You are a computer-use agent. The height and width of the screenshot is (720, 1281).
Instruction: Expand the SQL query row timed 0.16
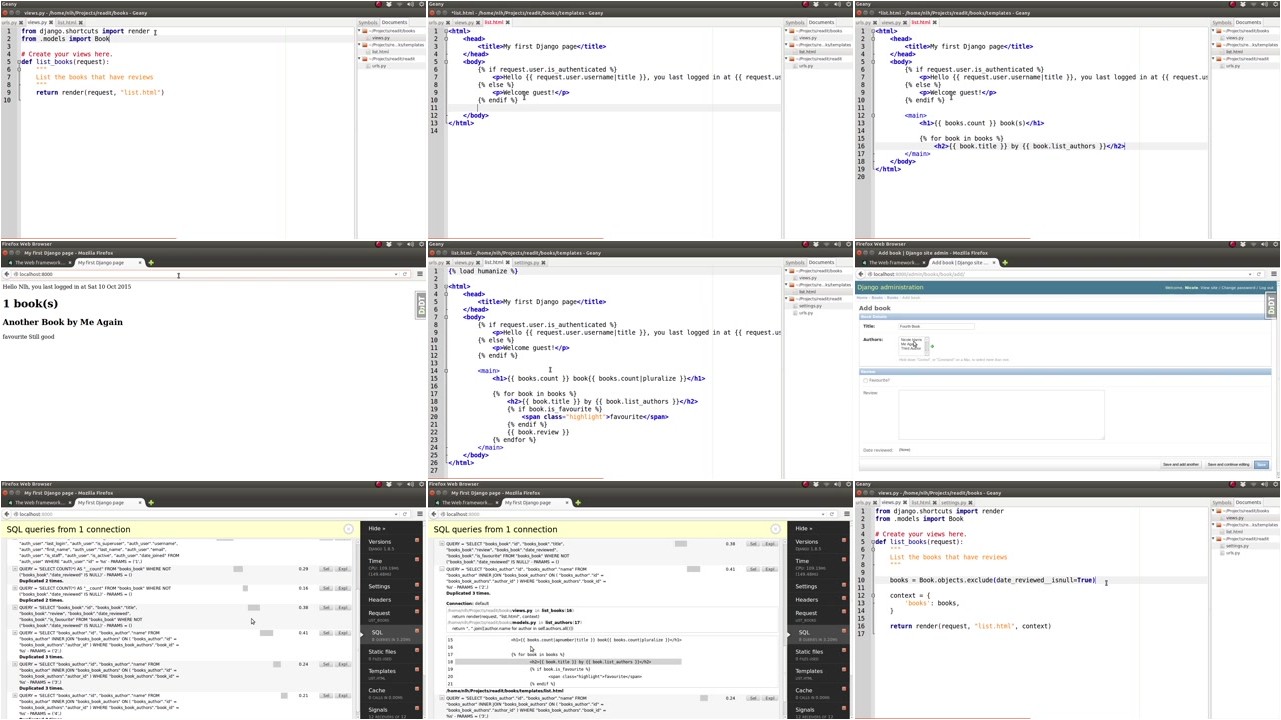(15, 588)
